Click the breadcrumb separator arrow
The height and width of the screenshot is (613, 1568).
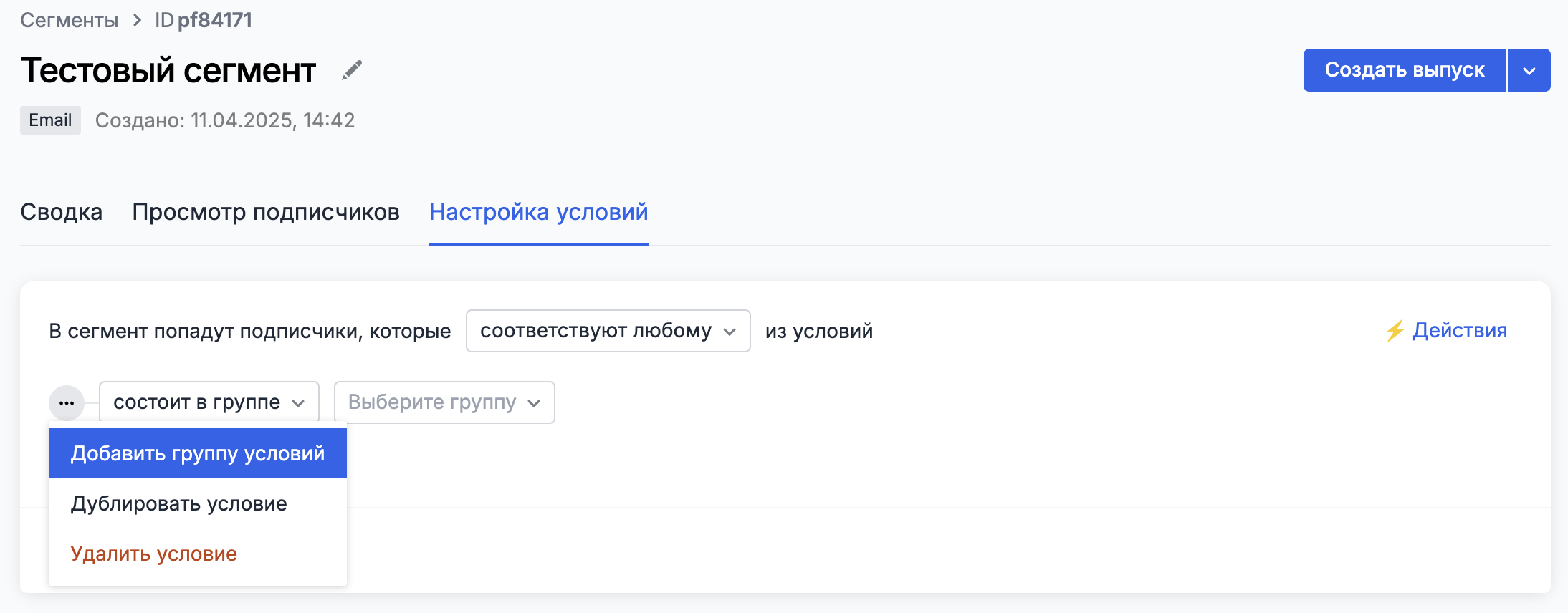point(137,20)
